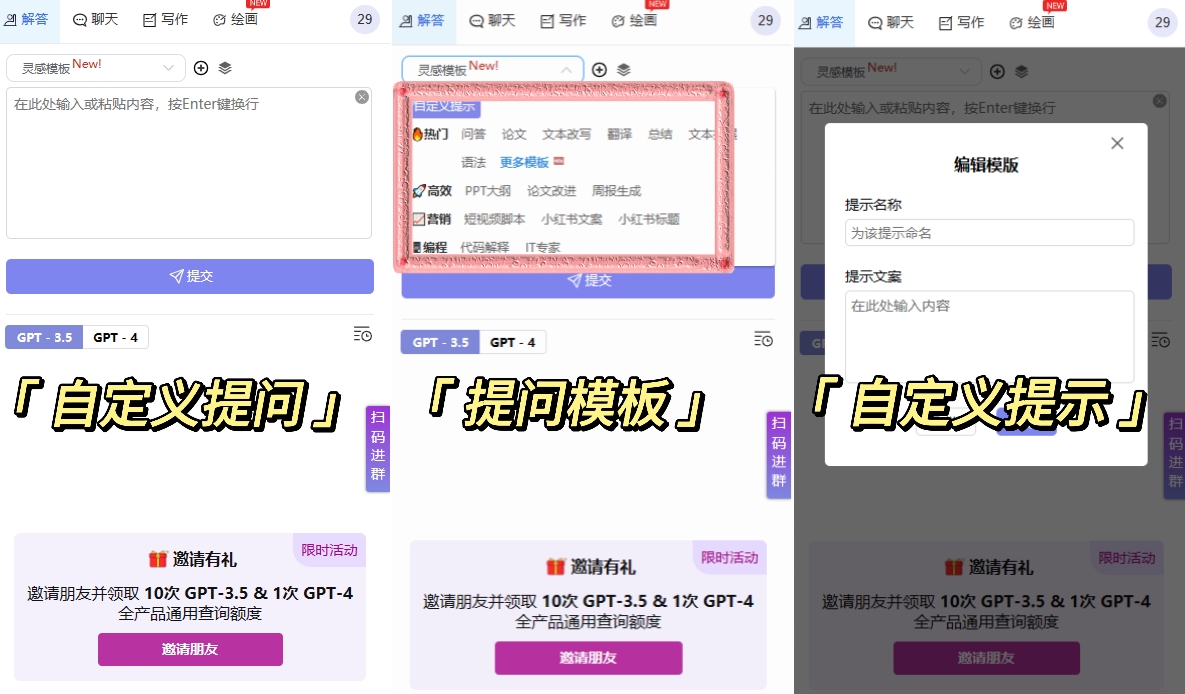Screen dimensions: 1185x694
Task: Choose 文本改写 template
Action: (x=566, y=134)
